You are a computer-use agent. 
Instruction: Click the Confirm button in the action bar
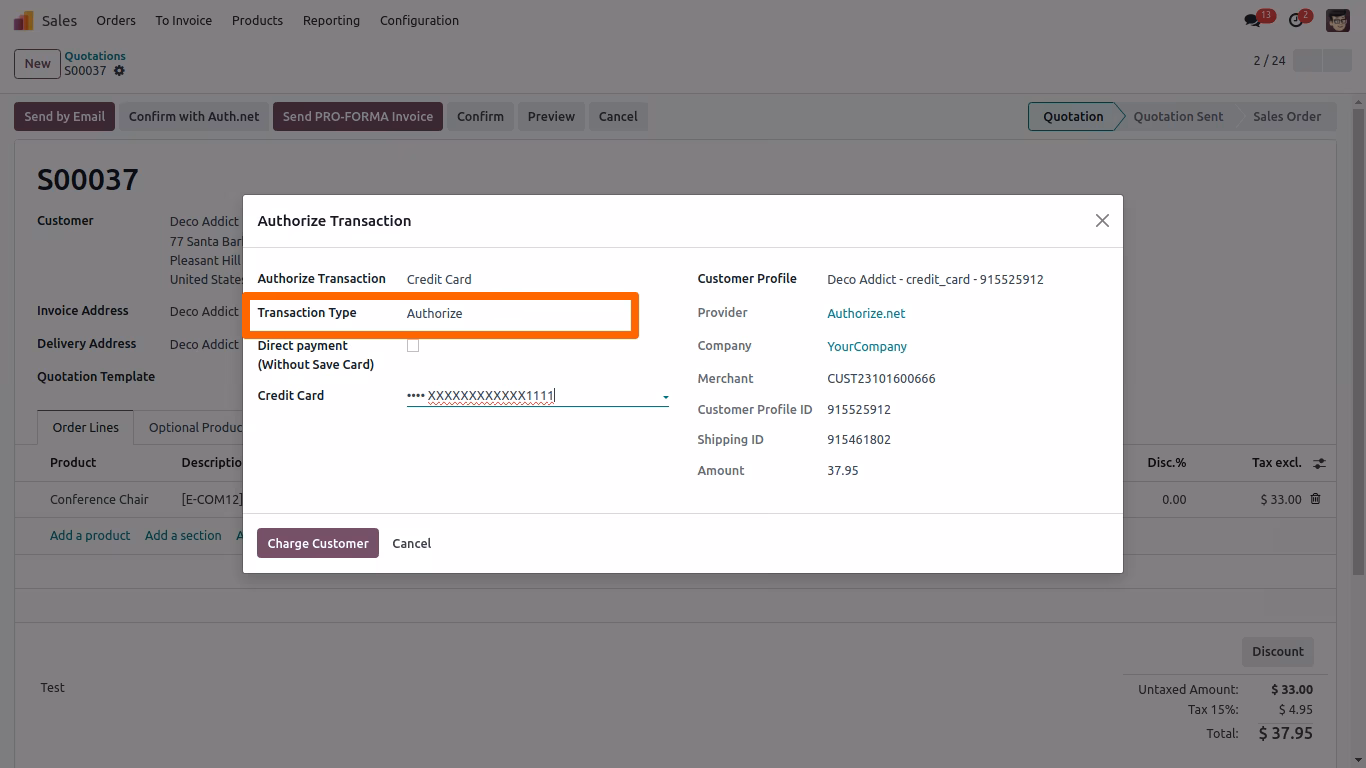[x=480, y=116]
